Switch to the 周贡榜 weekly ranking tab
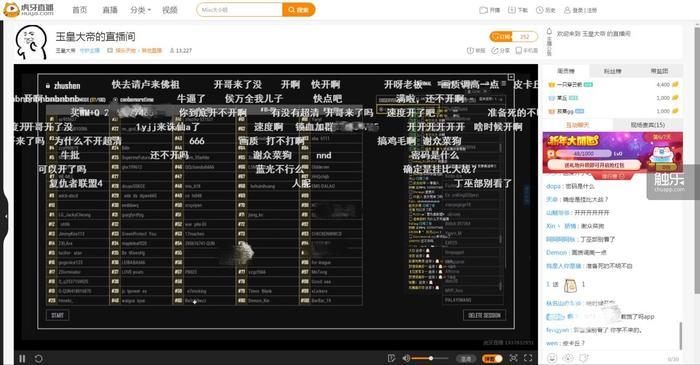This screenshot has height=365, width=700. [566, 71]
